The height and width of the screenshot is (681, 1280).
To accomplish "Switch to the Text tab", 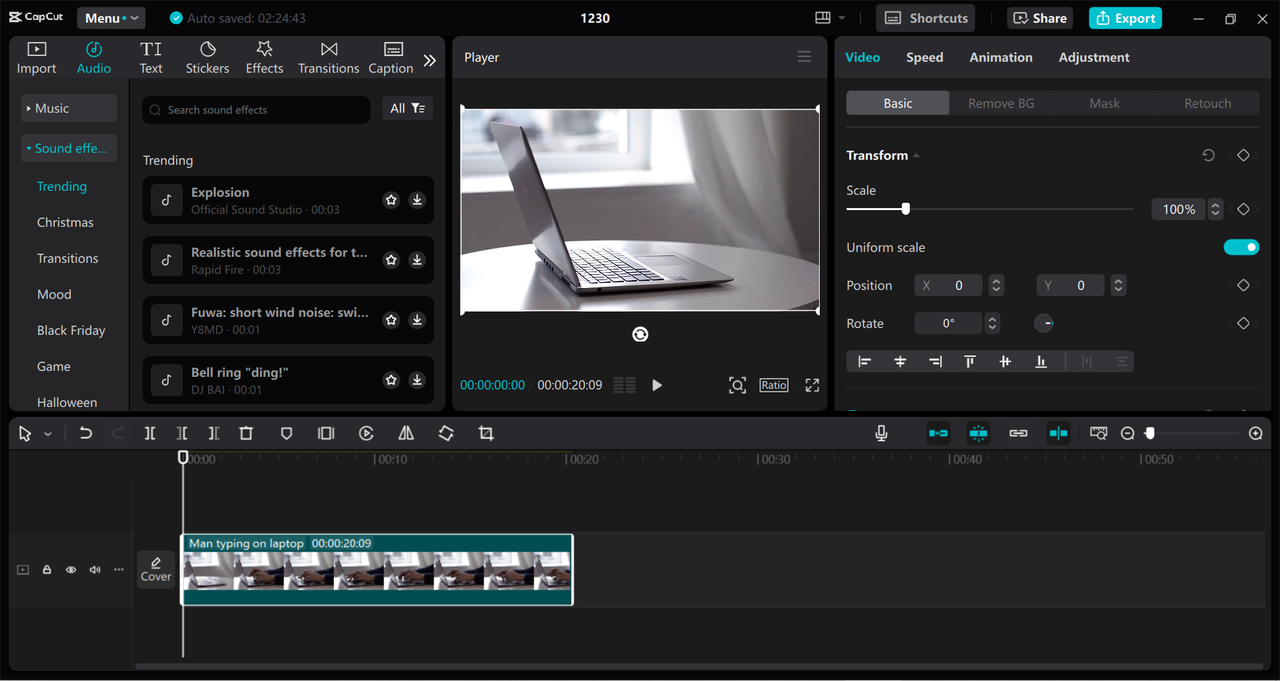I will click(151, 58).
